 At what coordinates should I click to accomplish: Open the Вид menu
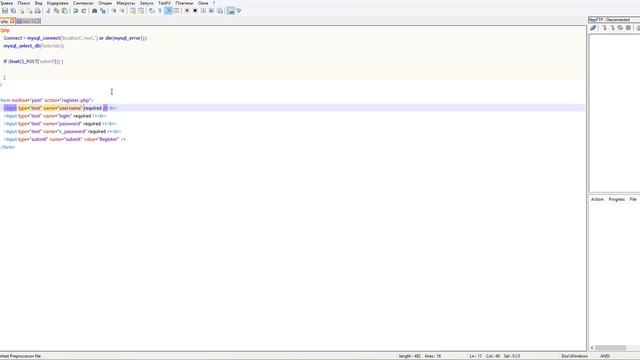[x=38, y=3]
